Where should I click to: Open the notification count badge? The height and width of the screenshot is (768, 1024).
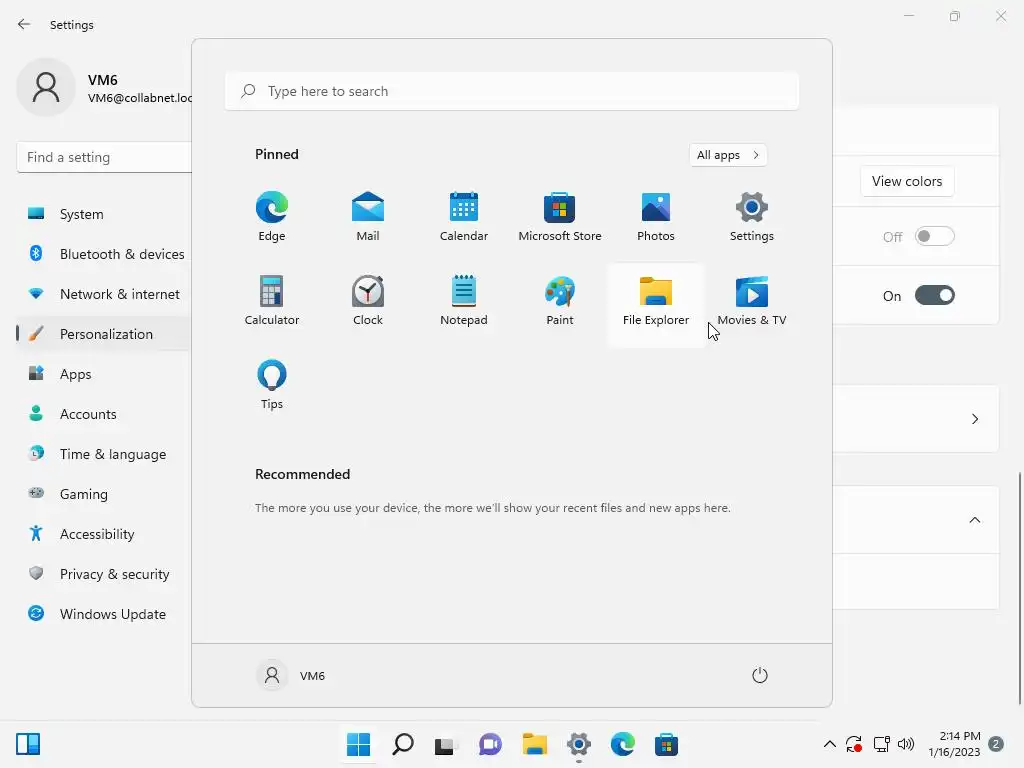(996, 744)
